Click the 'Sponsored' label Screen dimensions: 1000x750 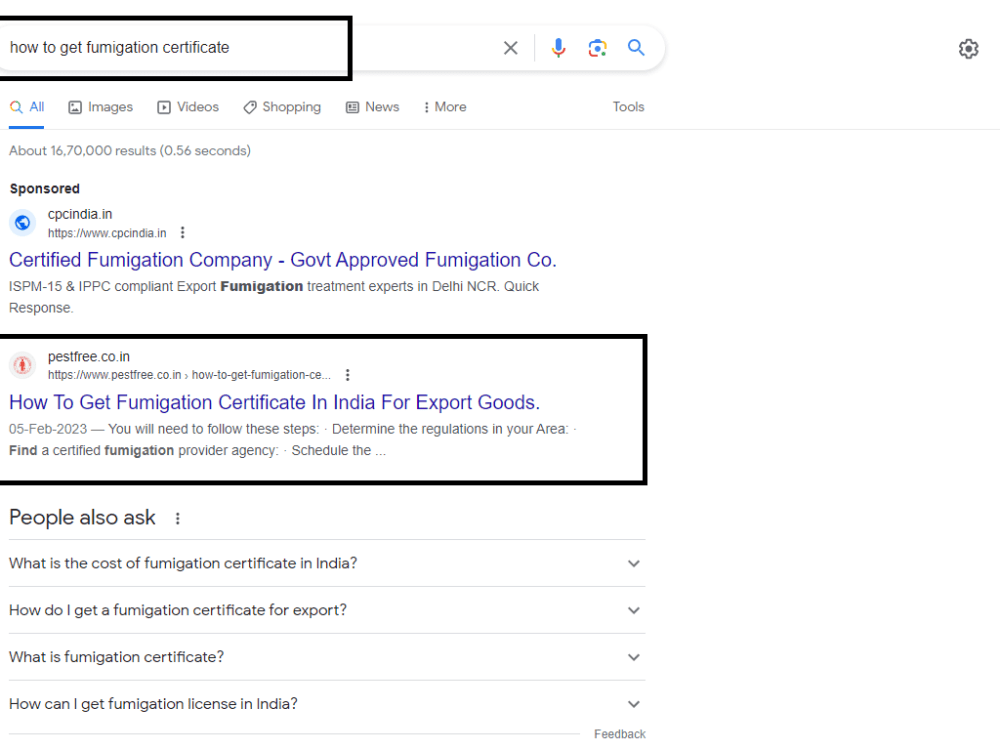point(45,189)
